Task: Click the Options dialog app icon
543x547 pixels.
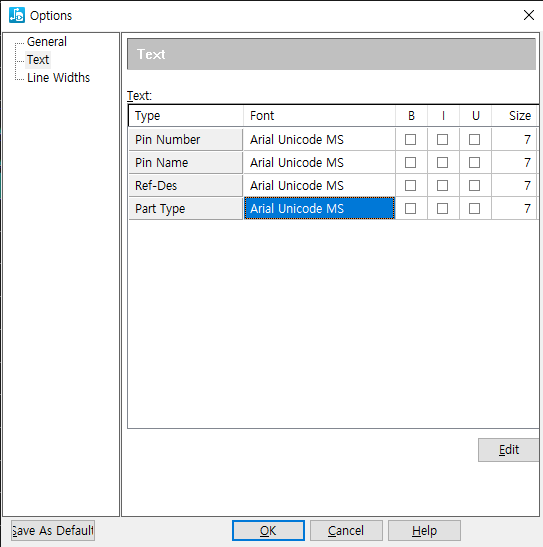Action: pos(17,15)
